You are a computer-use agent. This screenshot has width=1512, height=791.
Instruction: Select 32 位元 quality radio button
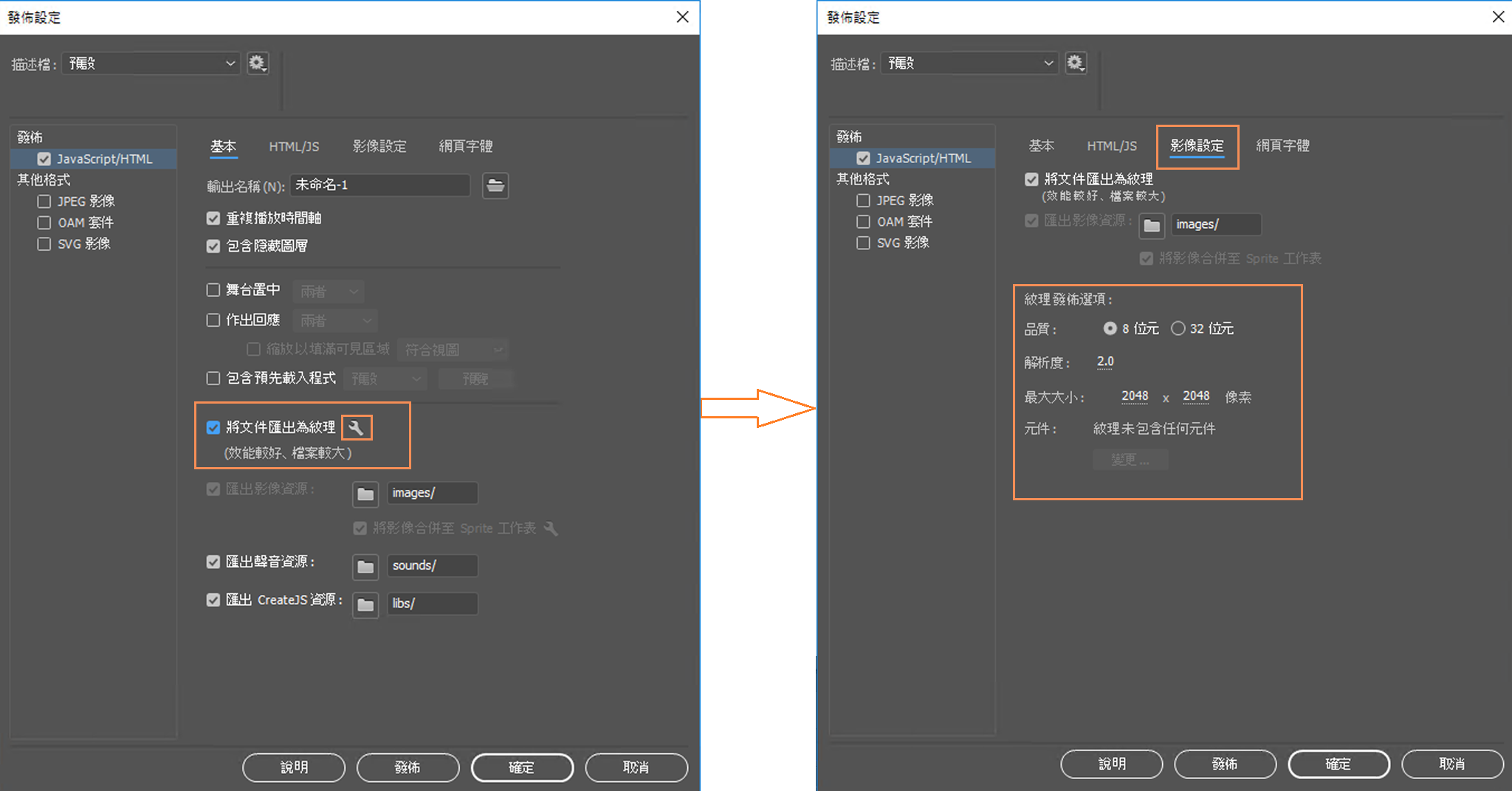tap(1178, 328)
